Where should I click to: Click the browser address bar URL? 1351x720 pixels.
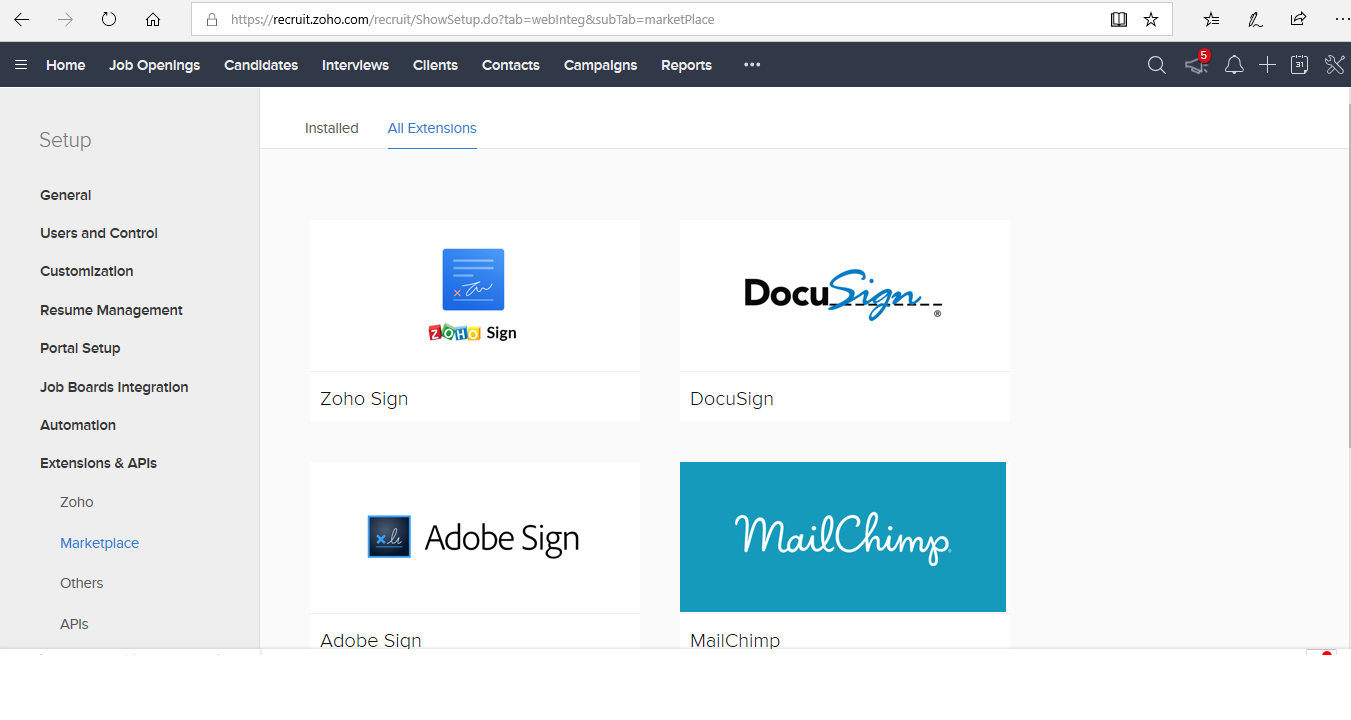[x=472, y=19]
